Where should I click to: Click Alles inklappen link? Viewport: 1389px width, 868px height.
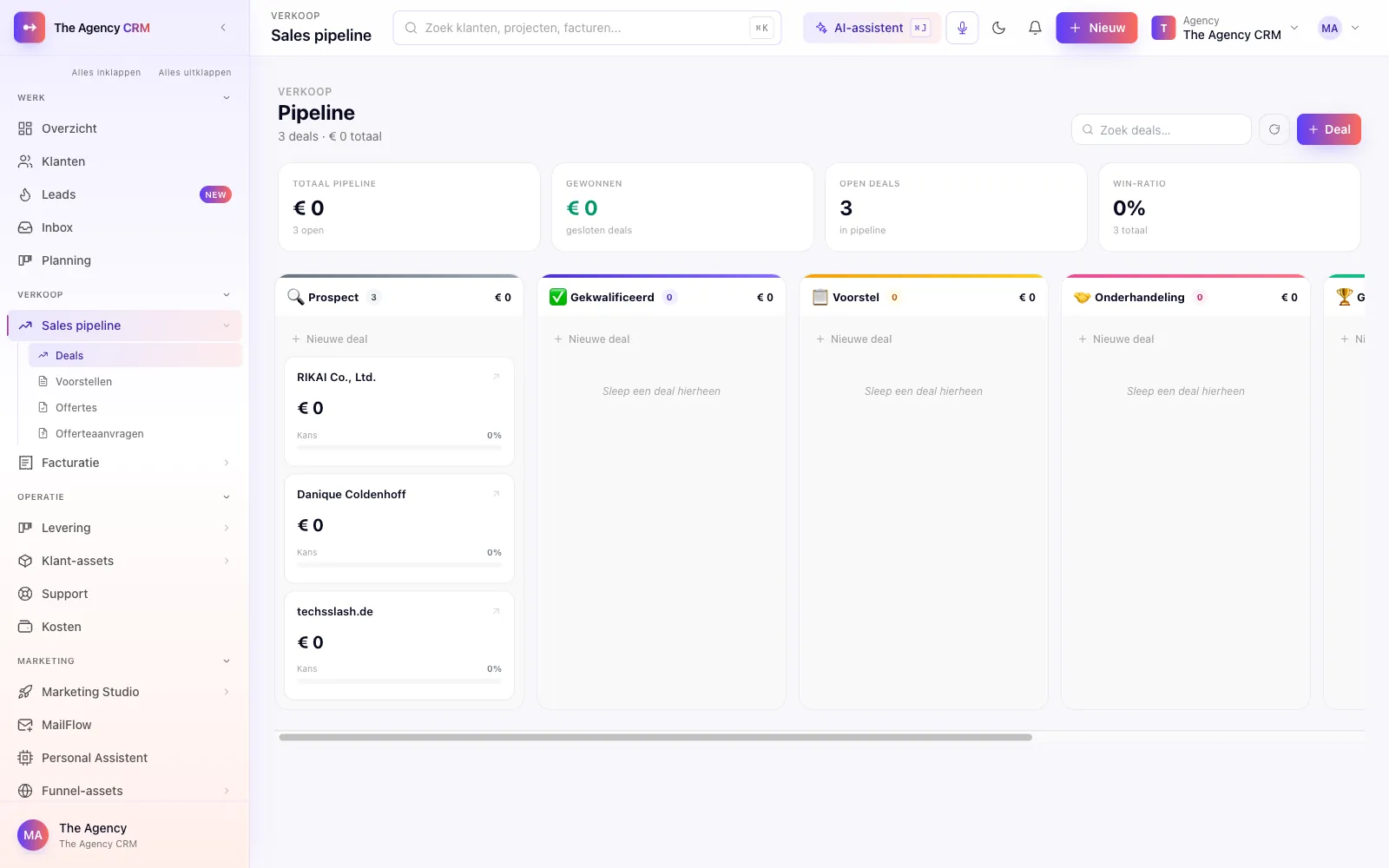106,72
